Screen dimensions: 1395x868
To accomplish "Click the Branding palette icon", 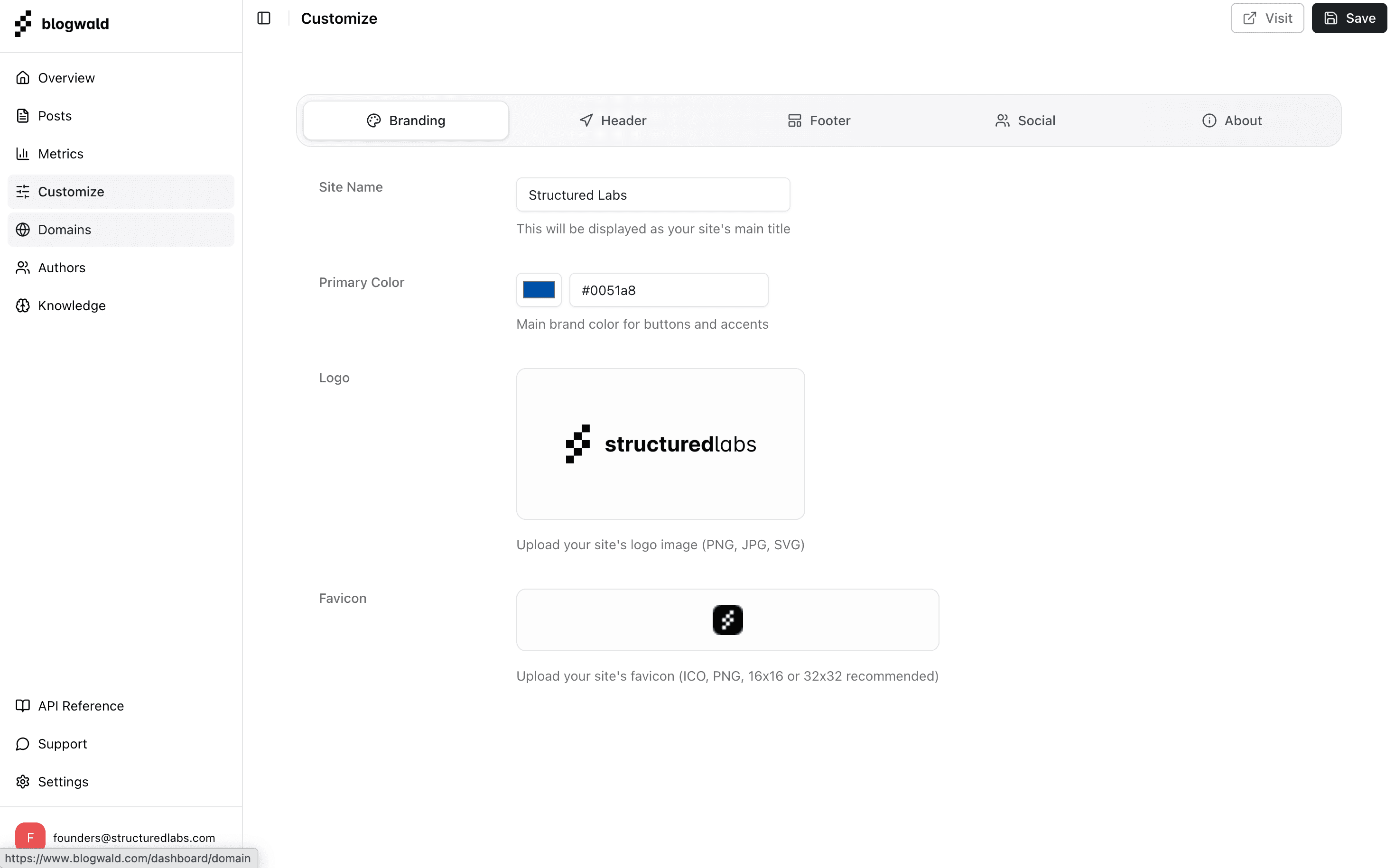I will click(x=374, y=120).
